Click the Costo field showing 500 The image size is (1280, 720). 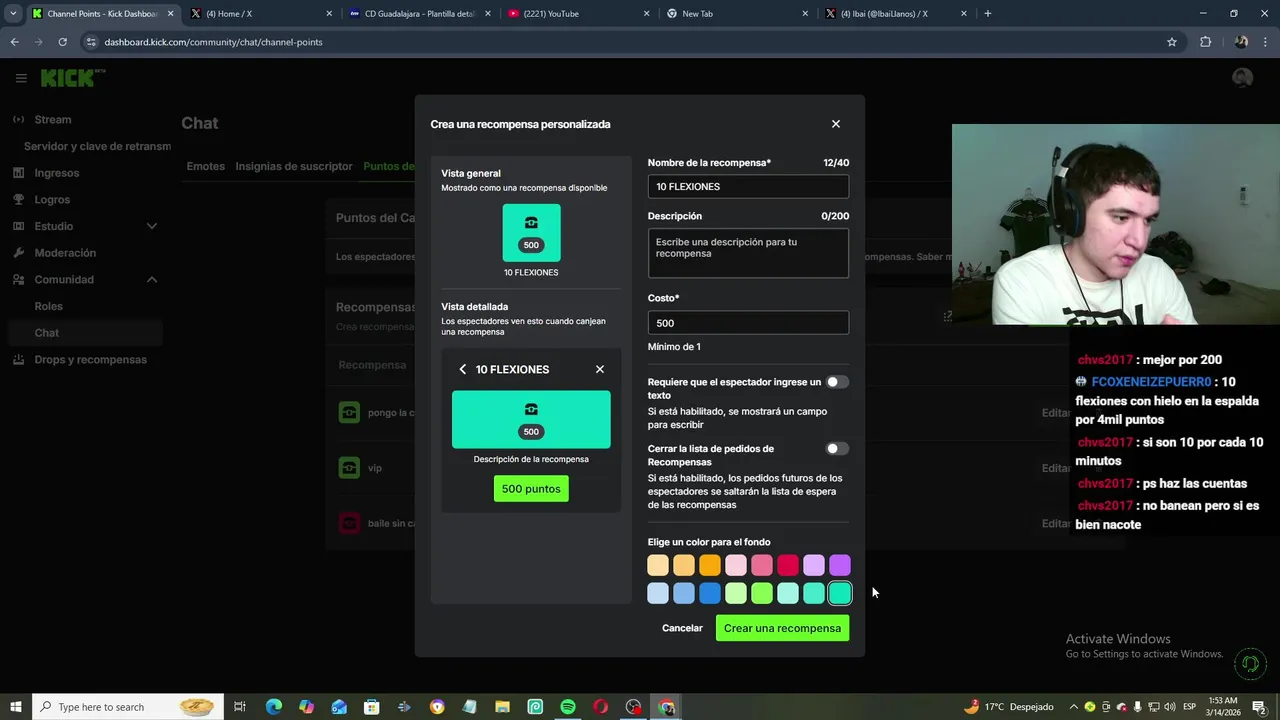[748, 322]
